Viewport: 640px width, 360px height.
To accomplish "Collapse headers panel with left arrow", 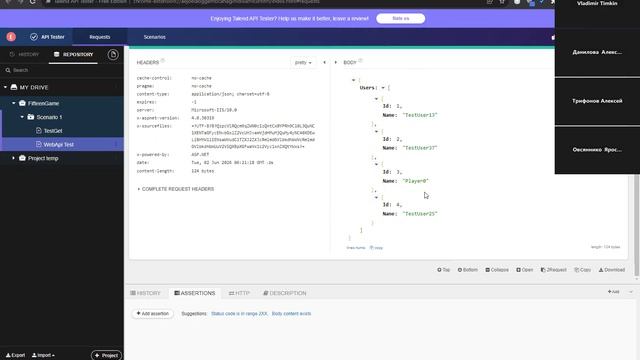I will [x=324, y=62].
